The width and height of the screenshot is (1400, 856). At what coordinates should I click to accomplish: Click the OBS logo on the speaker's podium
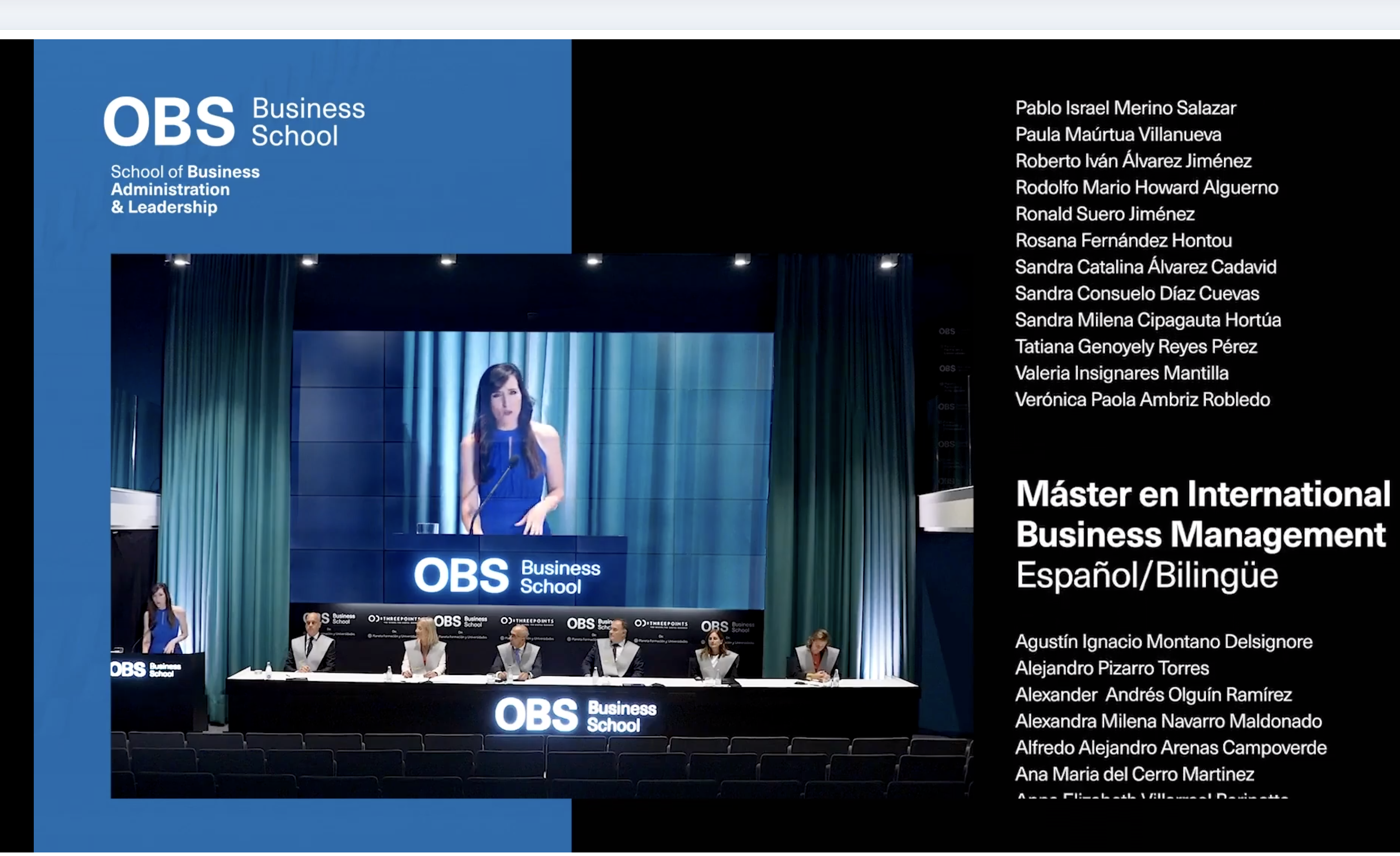pyautogui.click(x=146, y=669)
